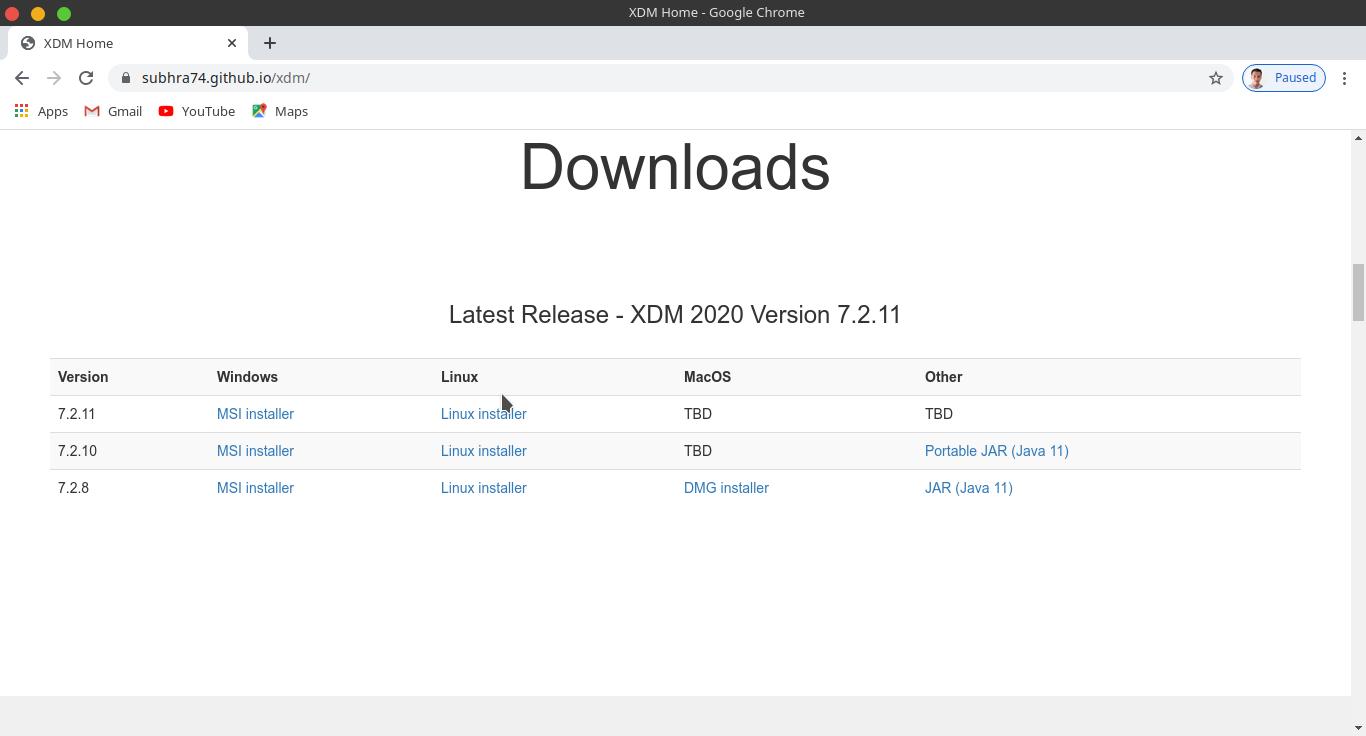Screen dimensions: 1366x736
Task: Click the MacOS column header
Action: pyautogui.click(x=707, y=377)
